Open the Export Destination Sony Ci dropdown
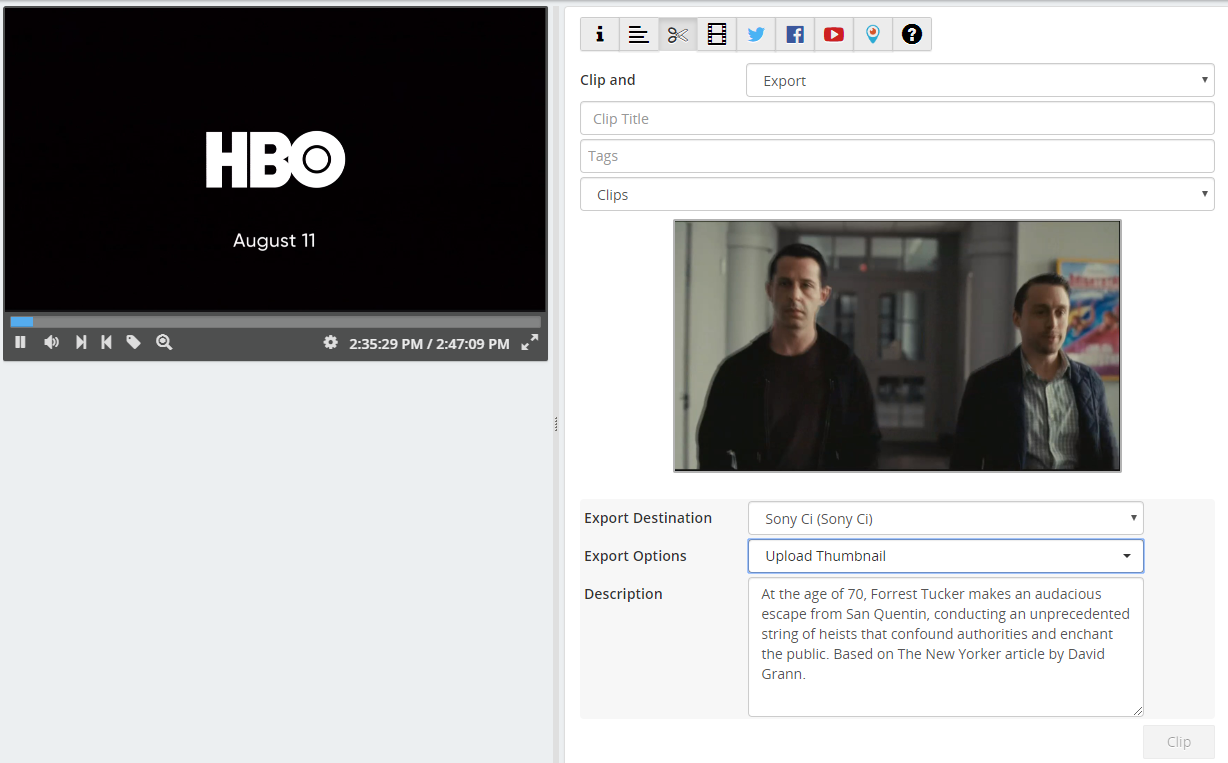 (946, 518)
